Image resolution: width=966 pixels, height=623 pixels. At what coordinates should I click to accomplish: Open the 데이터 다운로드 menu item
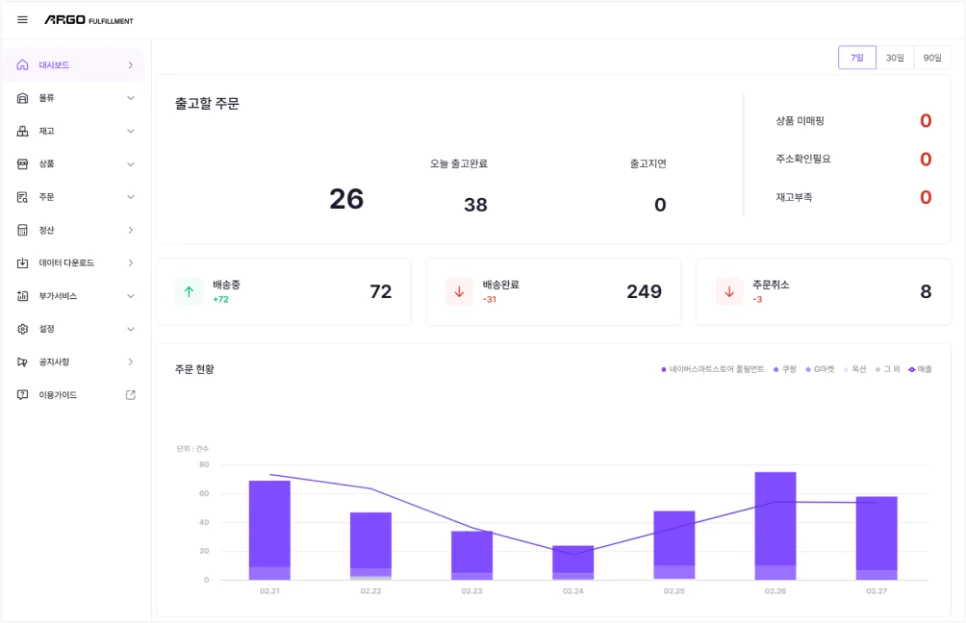[74, 263]
